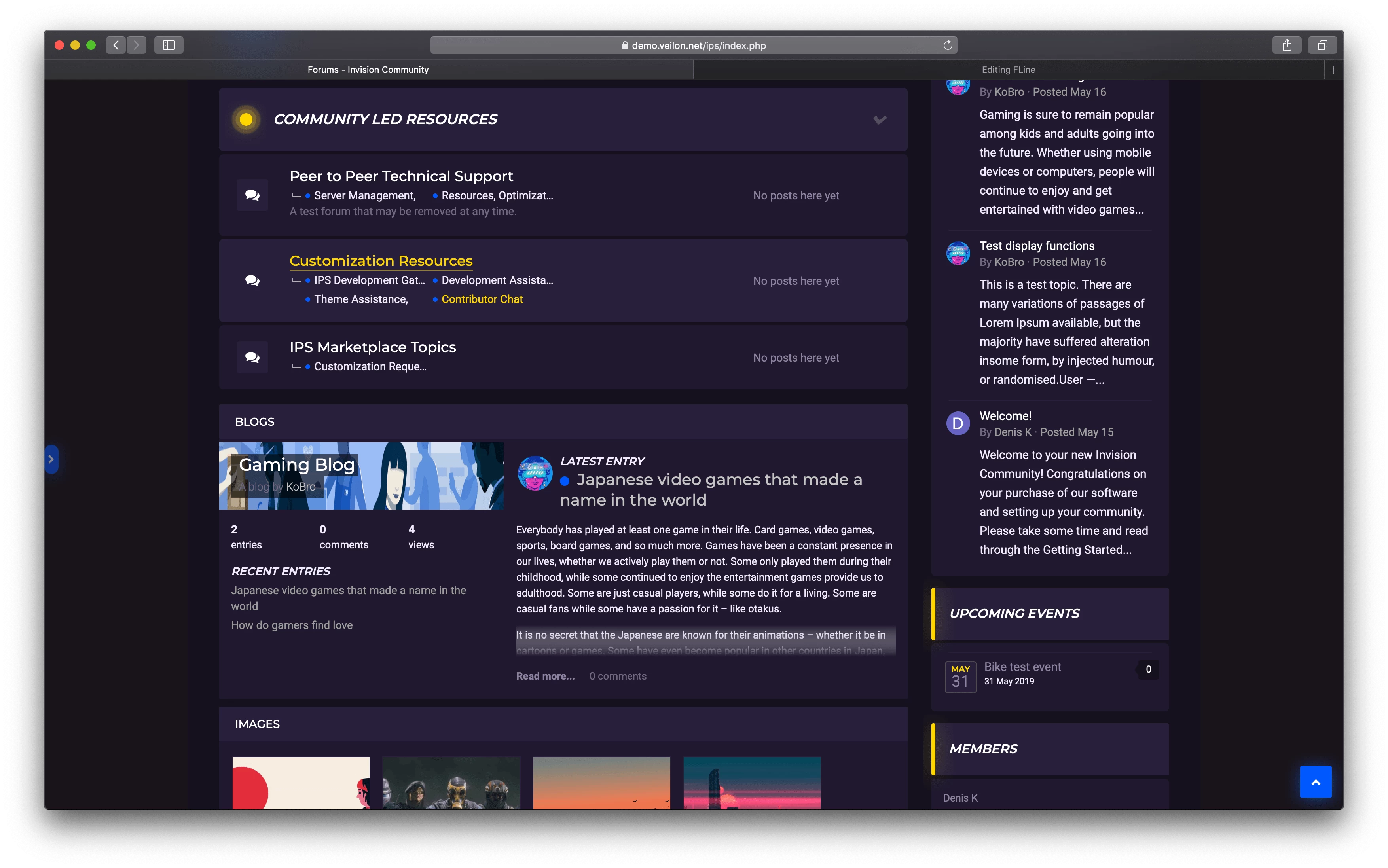Click the blue back-to-top arrow button
Viewport: 1388px width, 868px height.
point(1316,781)
